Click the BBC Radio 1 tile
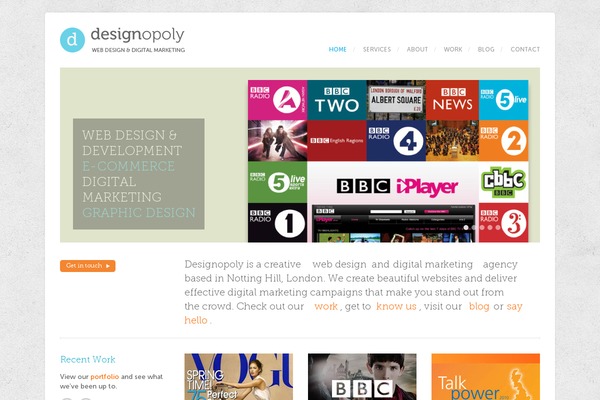Screen dimensions: 600x400 [x=277, y=222]
